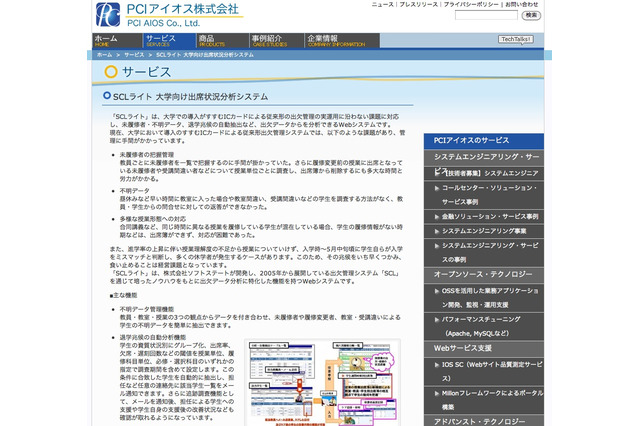Screen dimensions: 640x426
Task: Click サービス in the breadcrumb trail
Action: click(134, 55)
